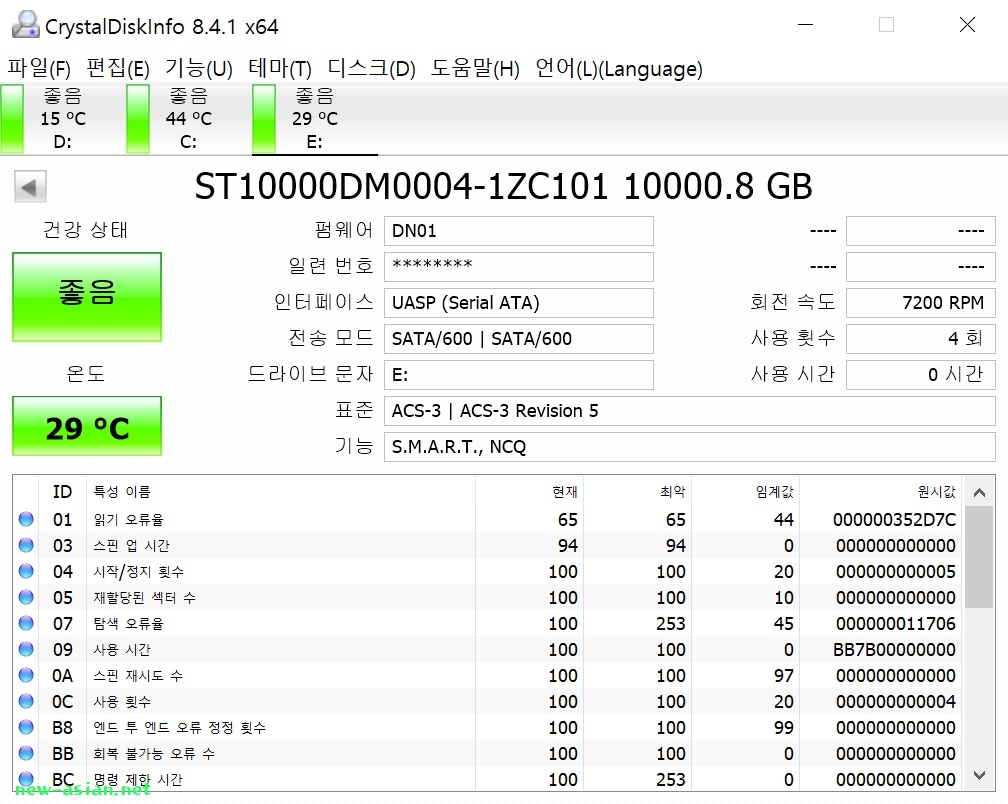The image size is (1008, 804).
Task: Click the green status indicator for drive D:
Action: (12, 119)
